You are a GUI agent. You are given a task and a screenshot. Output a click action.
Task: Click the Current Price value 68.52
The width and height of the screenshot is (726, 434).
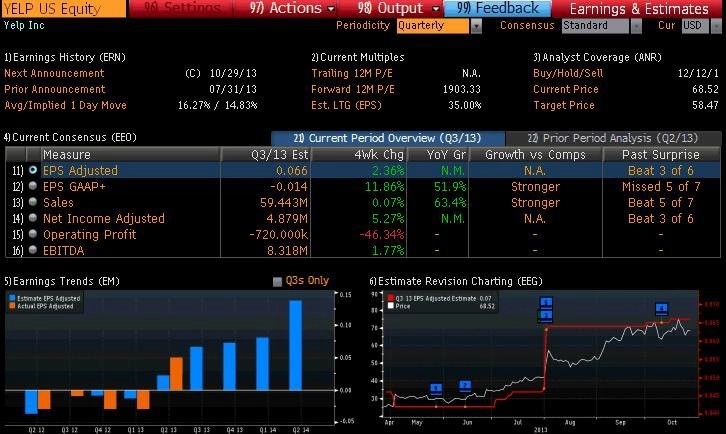pos(705,89)
